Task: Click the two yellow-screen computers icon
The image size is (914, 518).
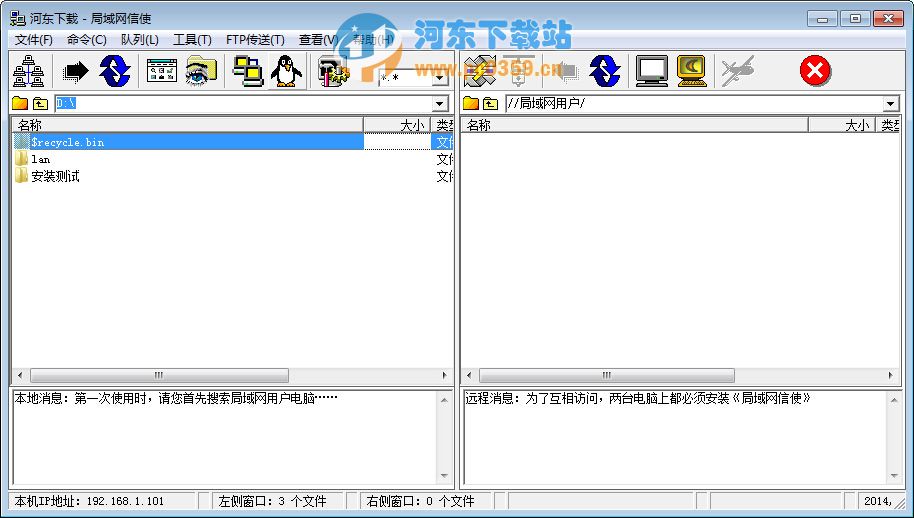Action: (248, 71)
